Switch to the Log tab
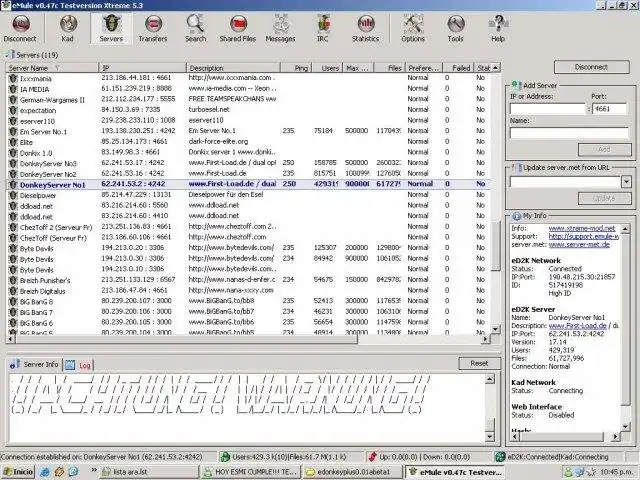 coord(79,365)
